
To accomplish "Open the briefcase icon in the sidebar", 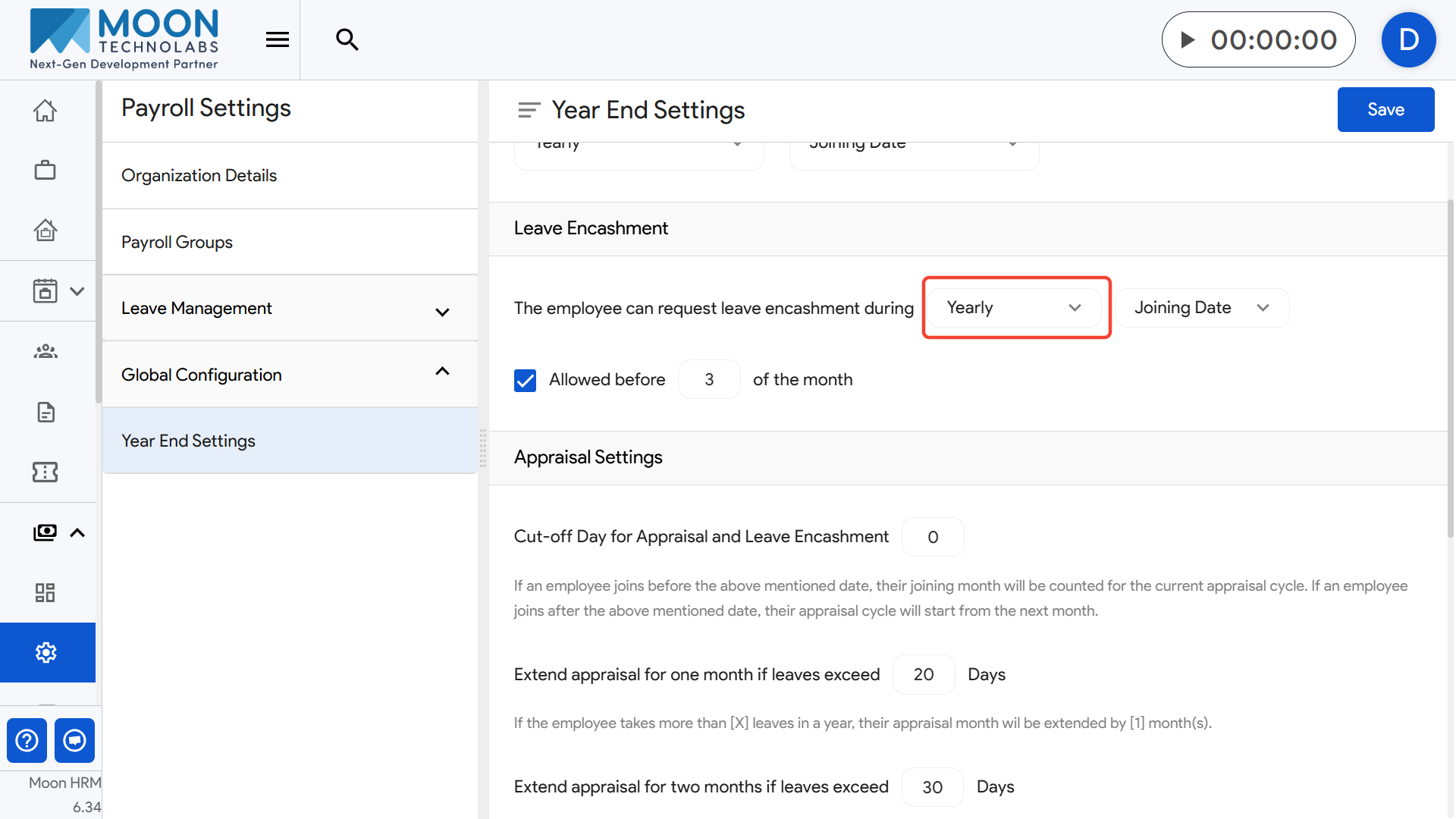I will coord(45,171).
